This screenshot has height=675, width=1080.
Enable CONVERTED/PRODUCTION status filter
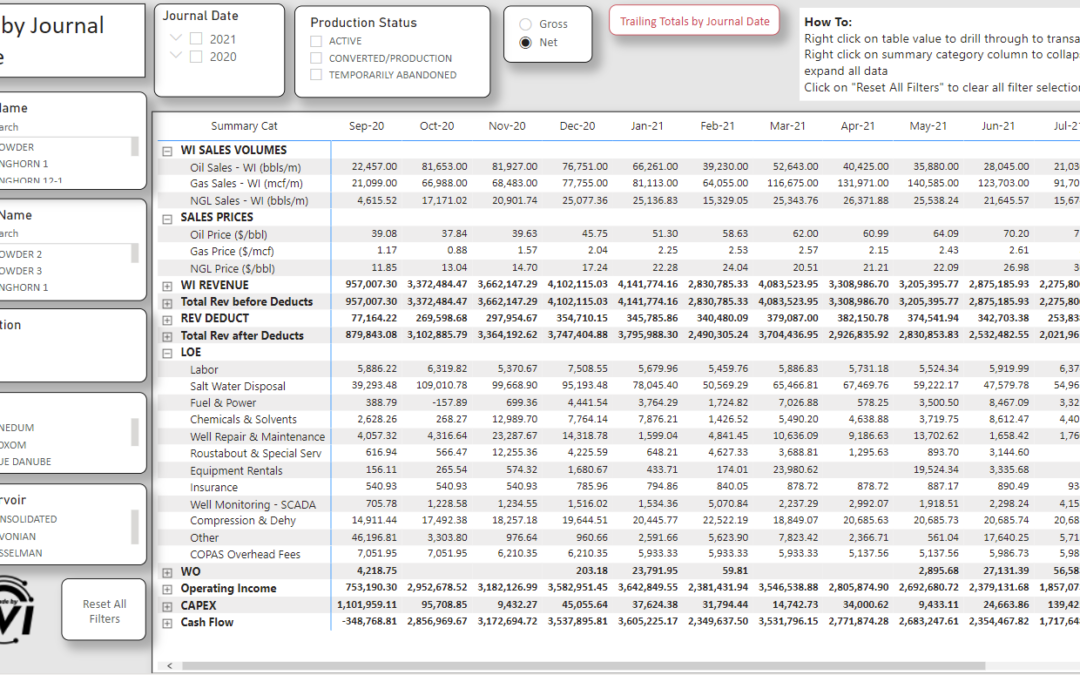point(316,59)
